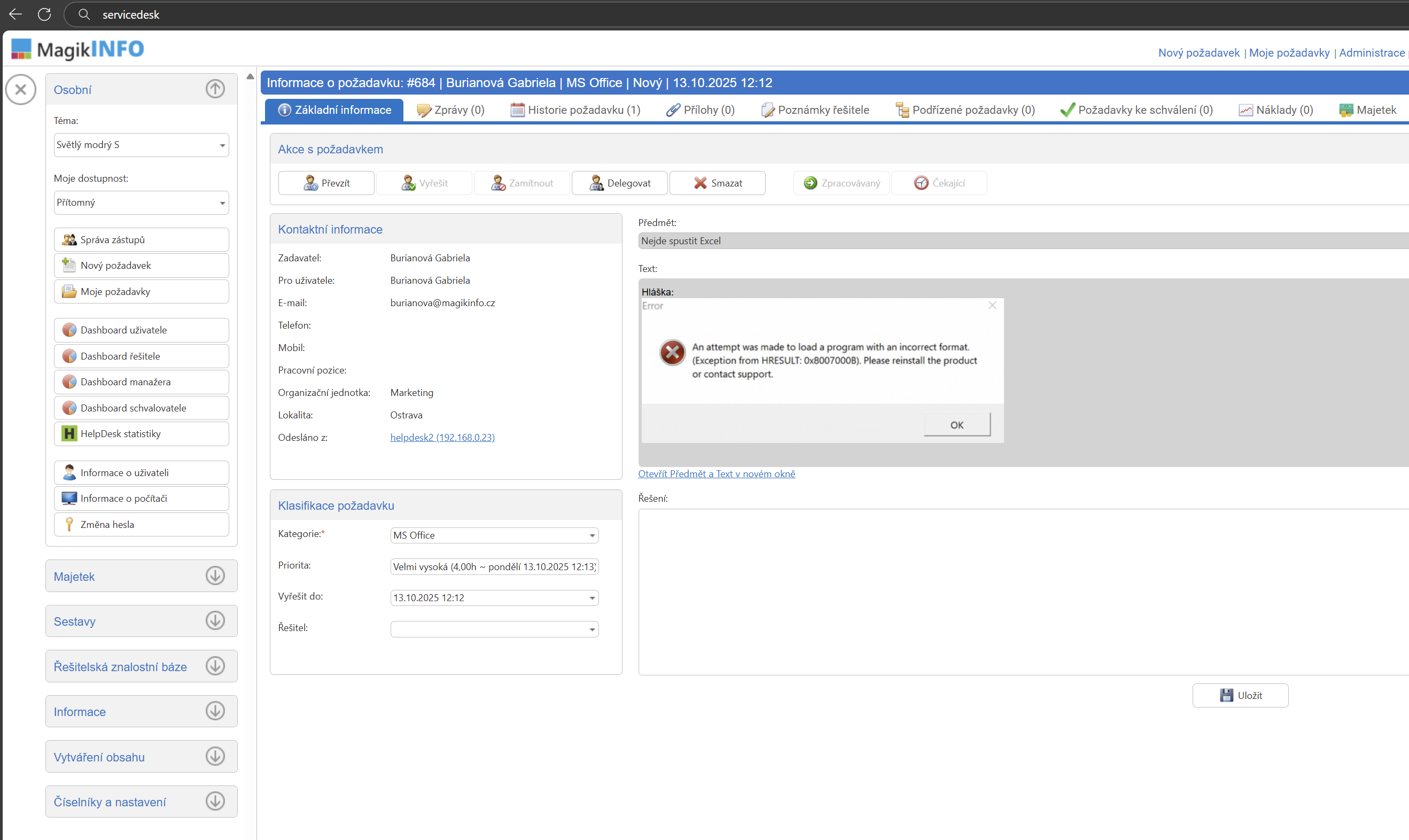Viewport: 1409px width, 840px height.
Task: Open the Kategorie MS Office dropdown
Action: pyautogui.click(x=494, y=535)
